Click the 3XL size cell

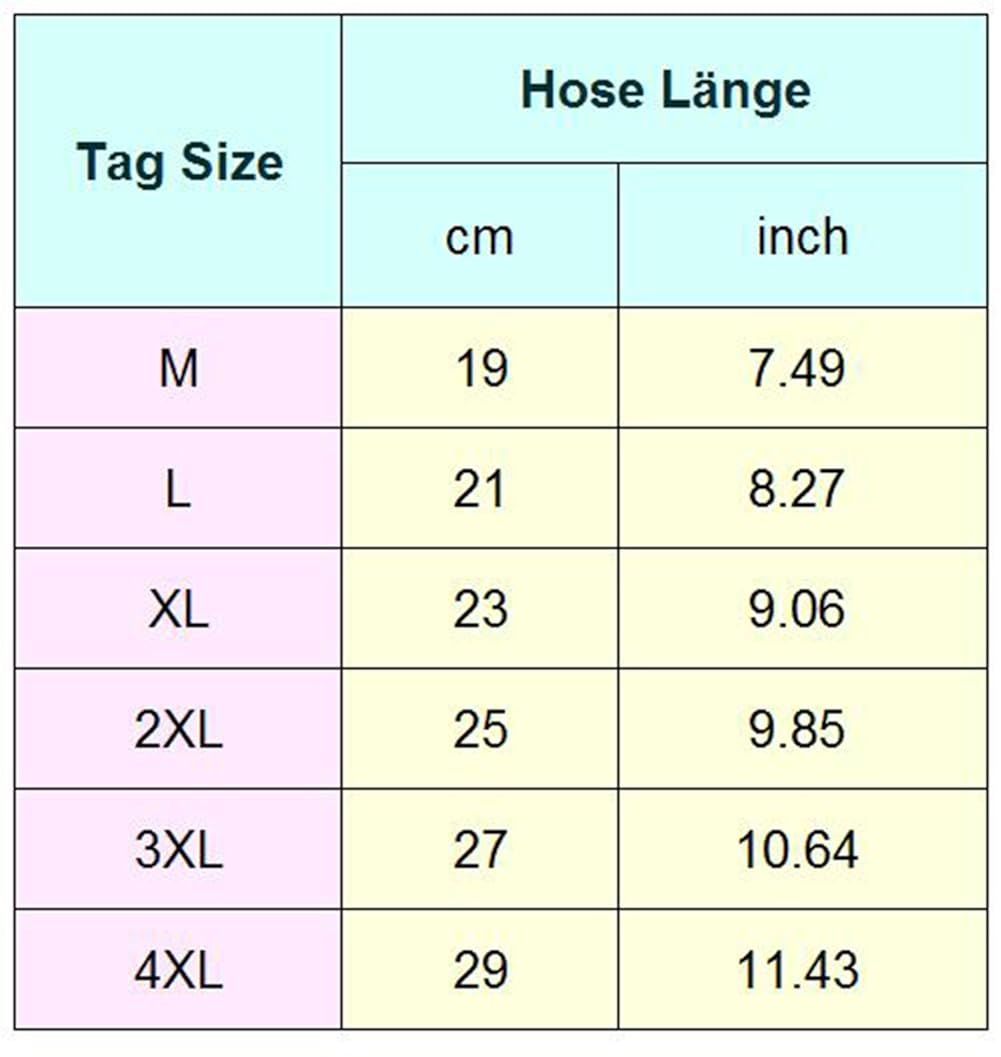[179, 850]
